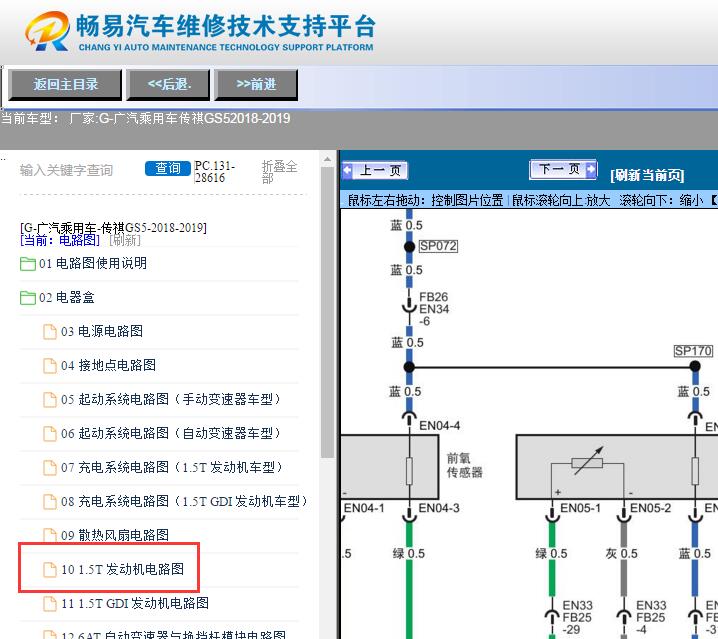
Task: Open folder icon for 02 电器盒
Action: click(28, 298)
